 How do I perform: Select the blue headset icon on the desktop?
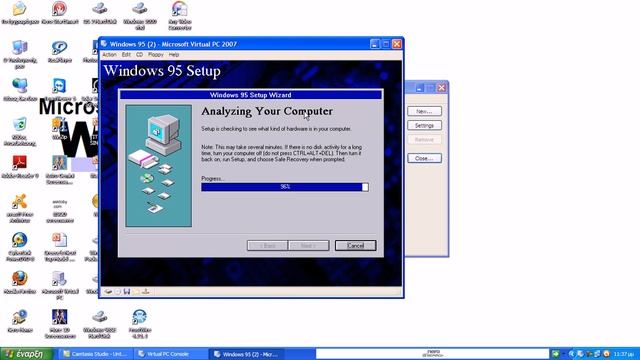[x=139, y=323]
